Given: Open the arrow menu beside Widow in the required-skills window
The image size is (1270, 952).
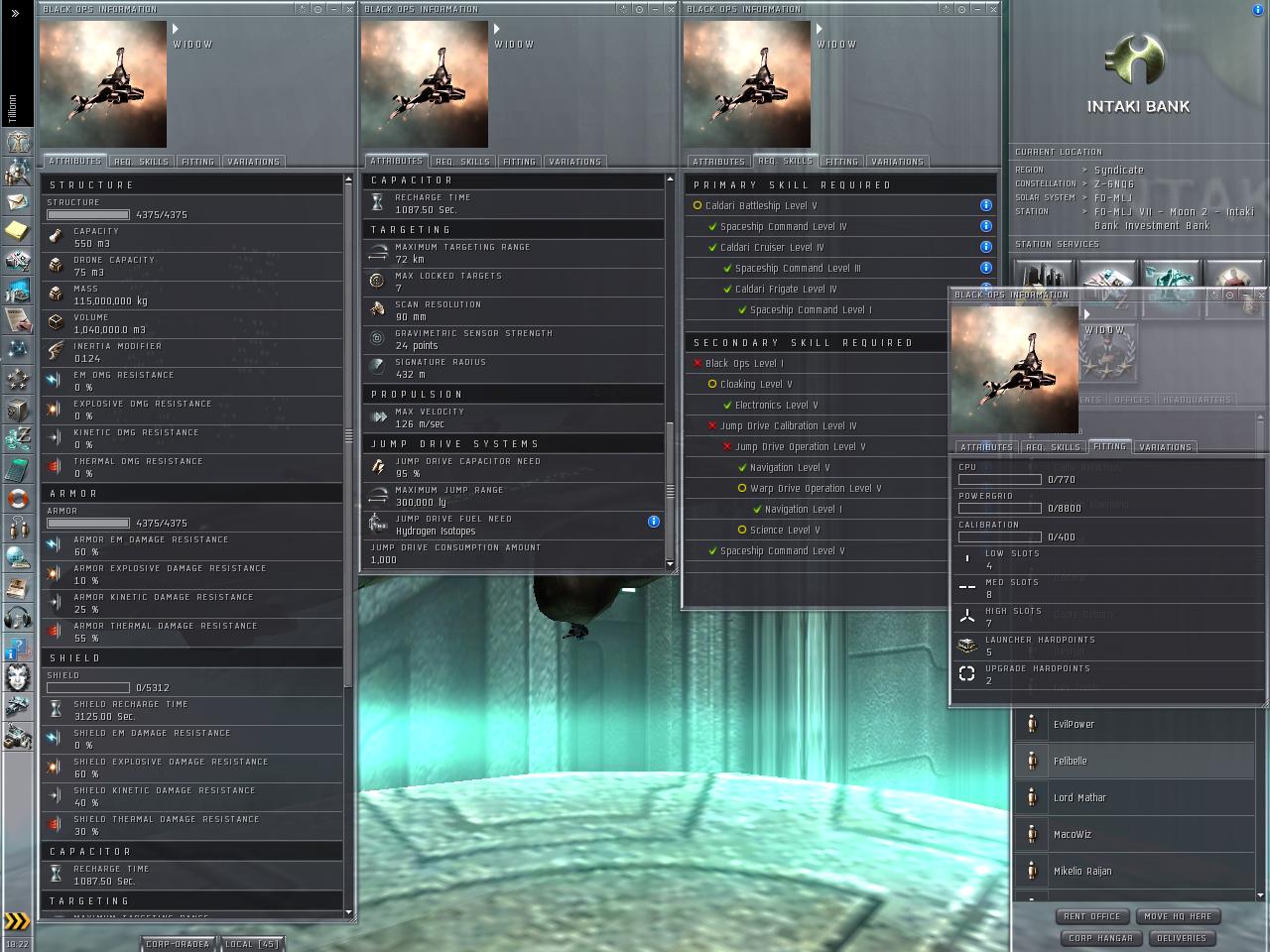Looking at the screenshot, I should (820, 29).
